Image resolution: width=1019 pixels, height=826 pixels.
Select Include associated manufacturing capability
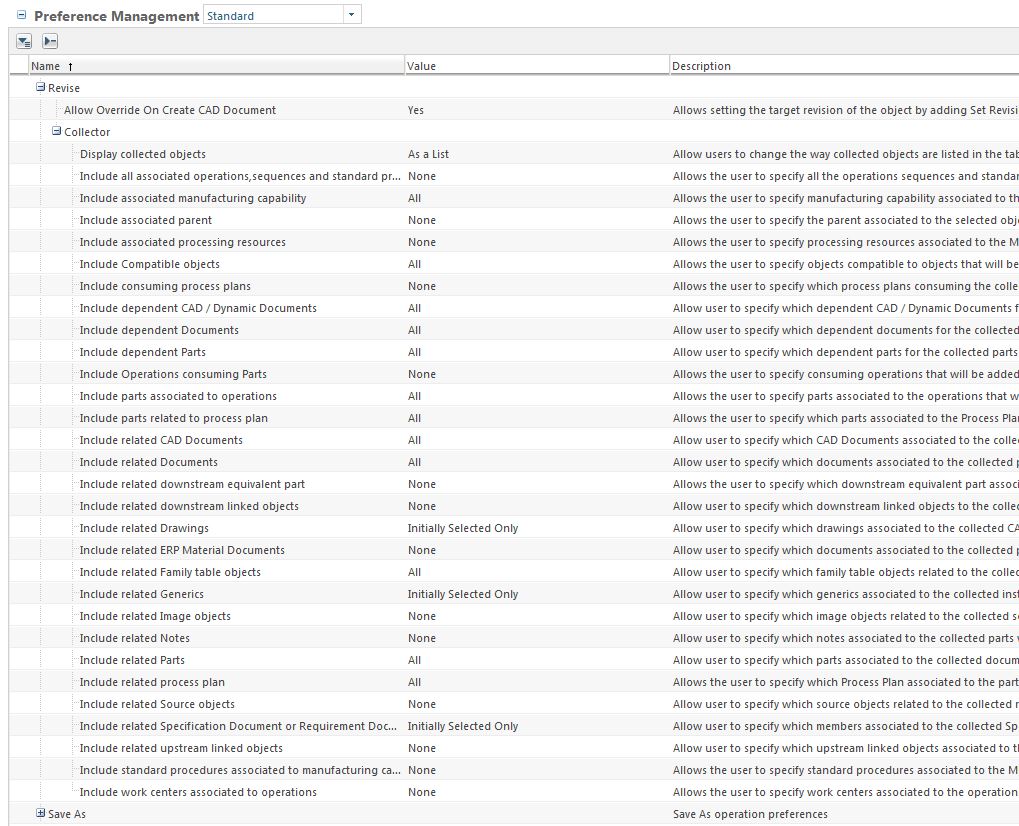pos(192,198)
